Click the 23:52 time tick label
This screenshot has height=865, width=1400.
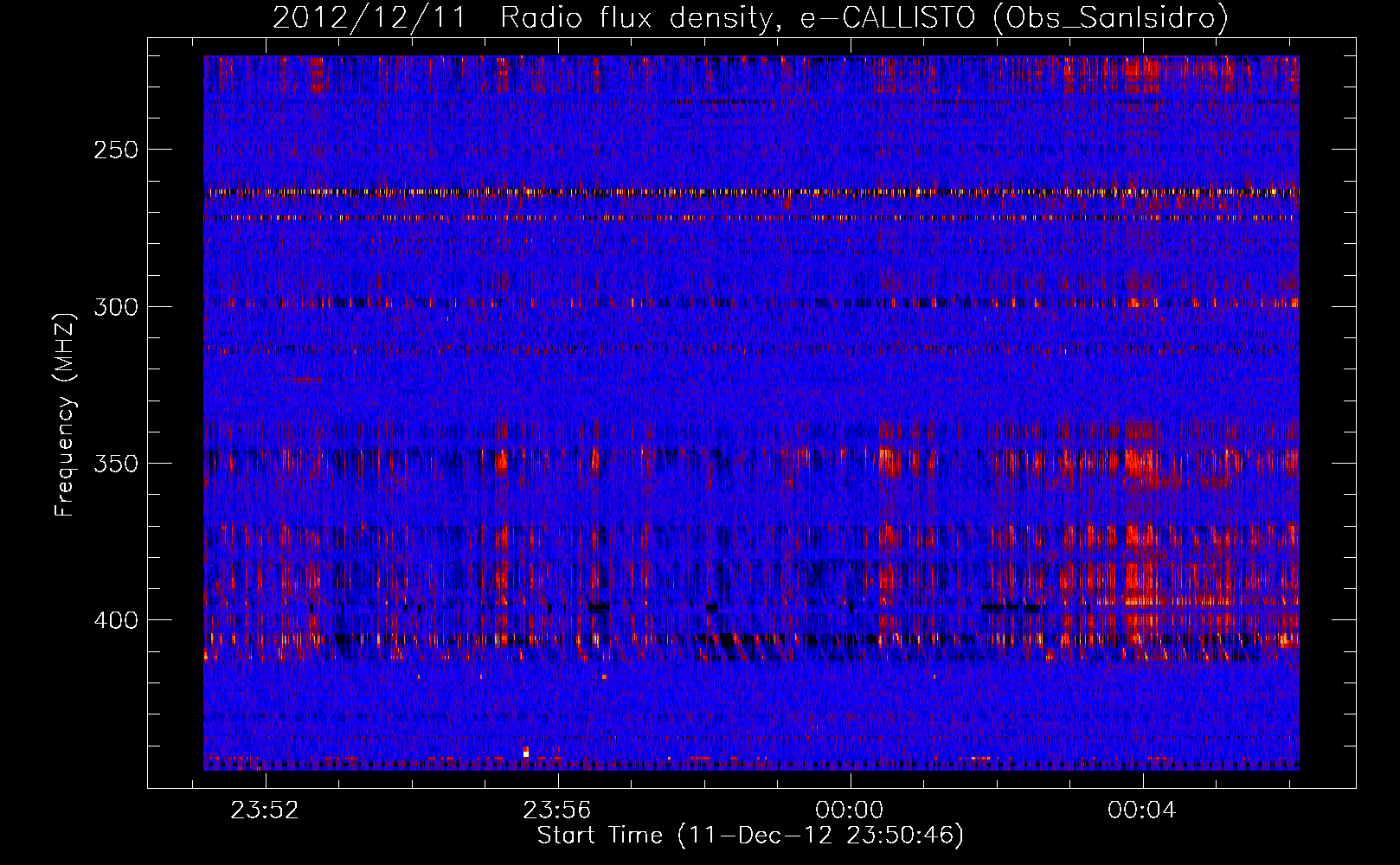tap(264, 810)
